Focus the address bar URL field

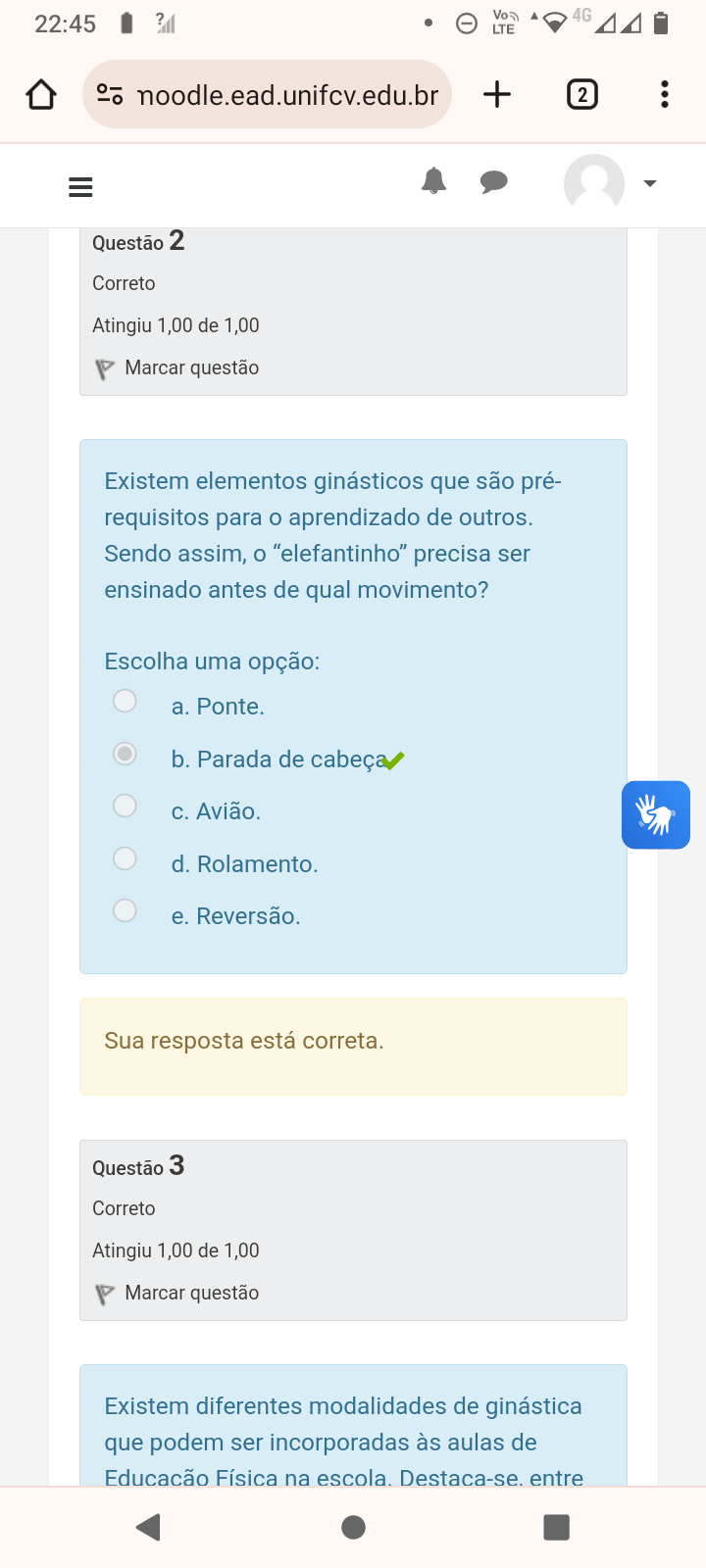288,95
